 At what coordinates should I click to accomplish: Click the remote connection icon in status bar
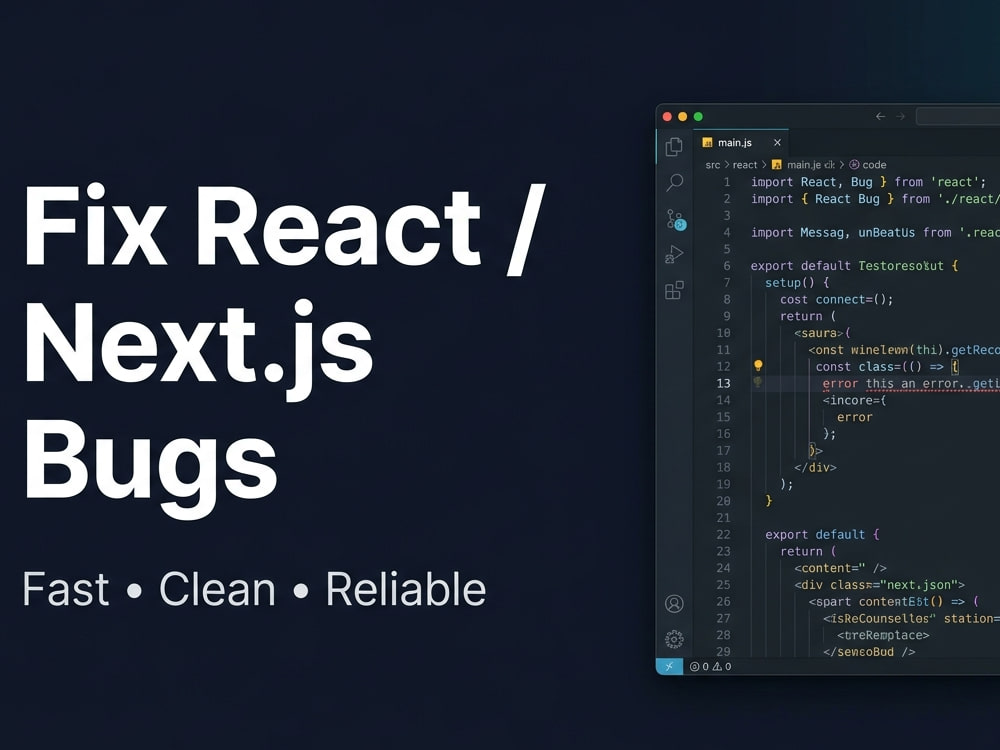pos(669,666)
